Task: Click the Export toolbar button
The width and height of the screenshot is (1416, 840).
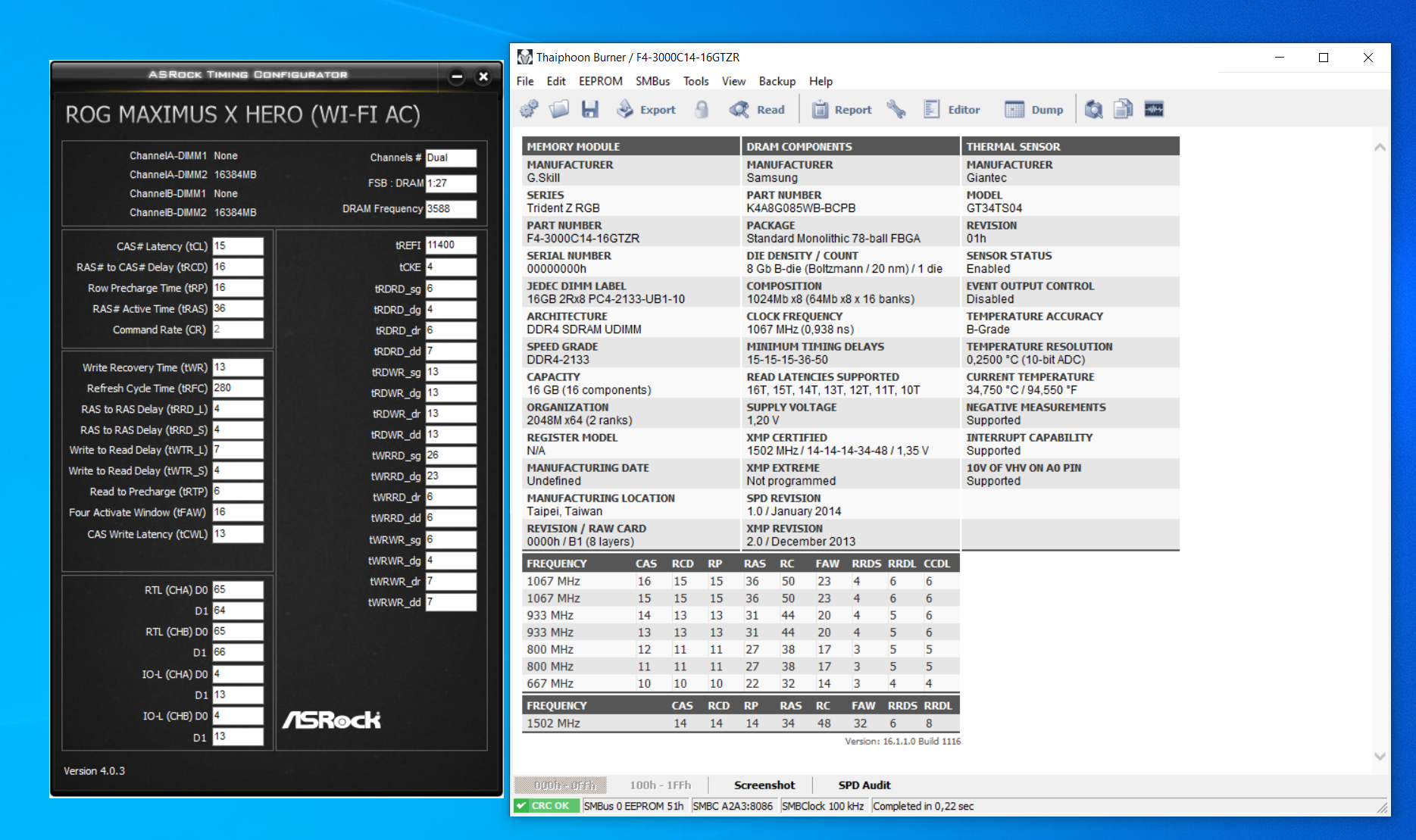Action: tap(646, 110)
